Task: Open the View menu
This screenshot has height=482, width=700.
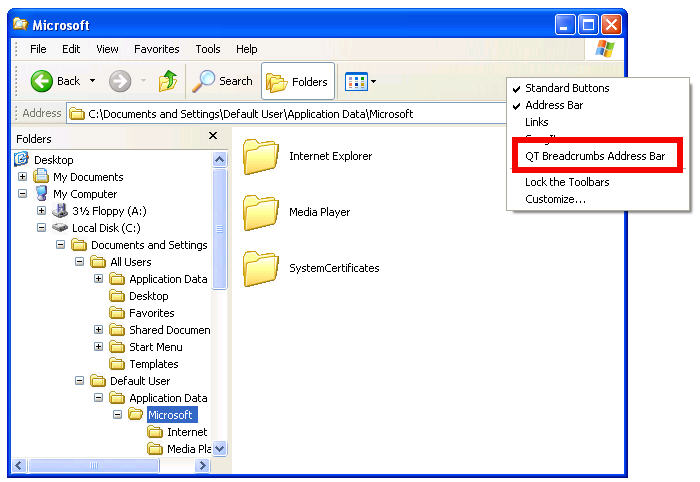Action: 107,49
